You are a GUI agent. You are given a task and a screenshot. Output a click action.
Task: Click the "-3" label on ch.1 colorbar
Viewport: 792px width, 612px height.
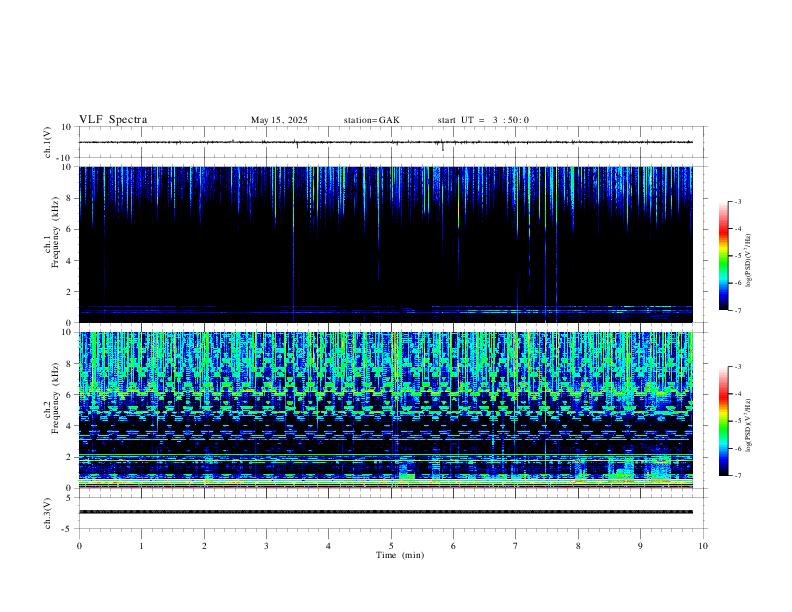pyautogui.click(x=738, y=201)
